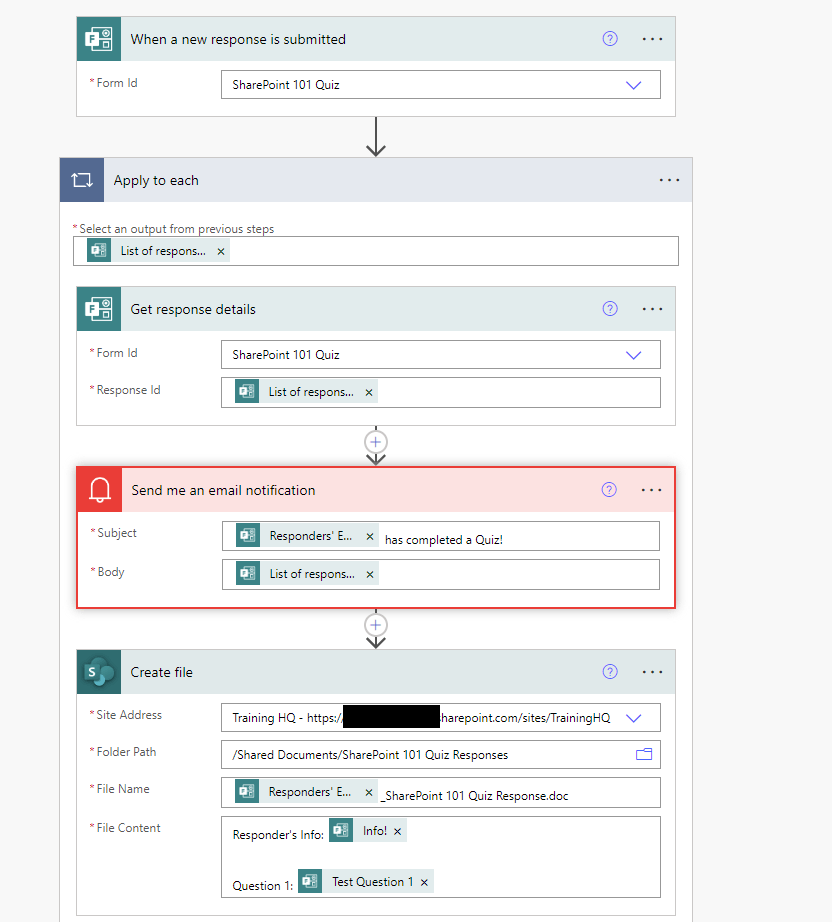Image resolution: width=832 pixels, height=922 pixels.
Task: Click the Forms icon on Get response details
Action: click(99, 309)
